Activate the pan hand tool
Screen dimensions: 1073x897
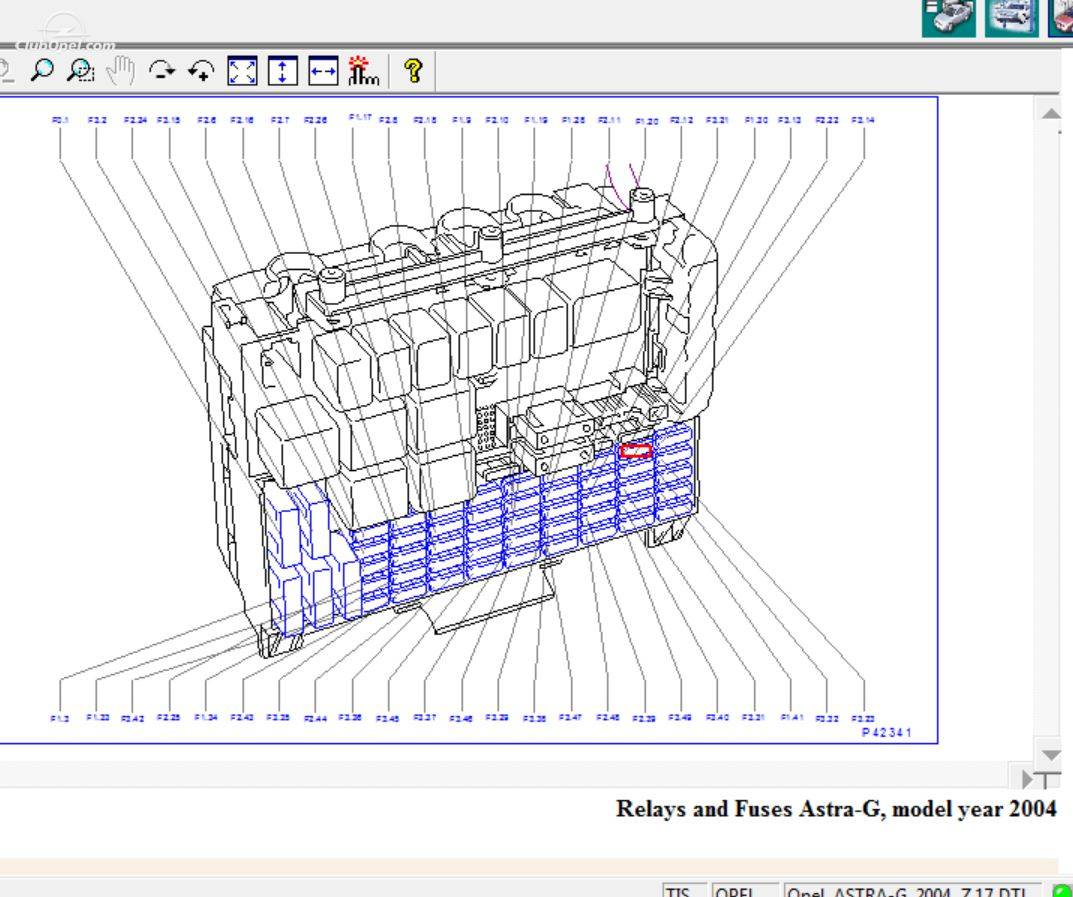pos(121,70)
